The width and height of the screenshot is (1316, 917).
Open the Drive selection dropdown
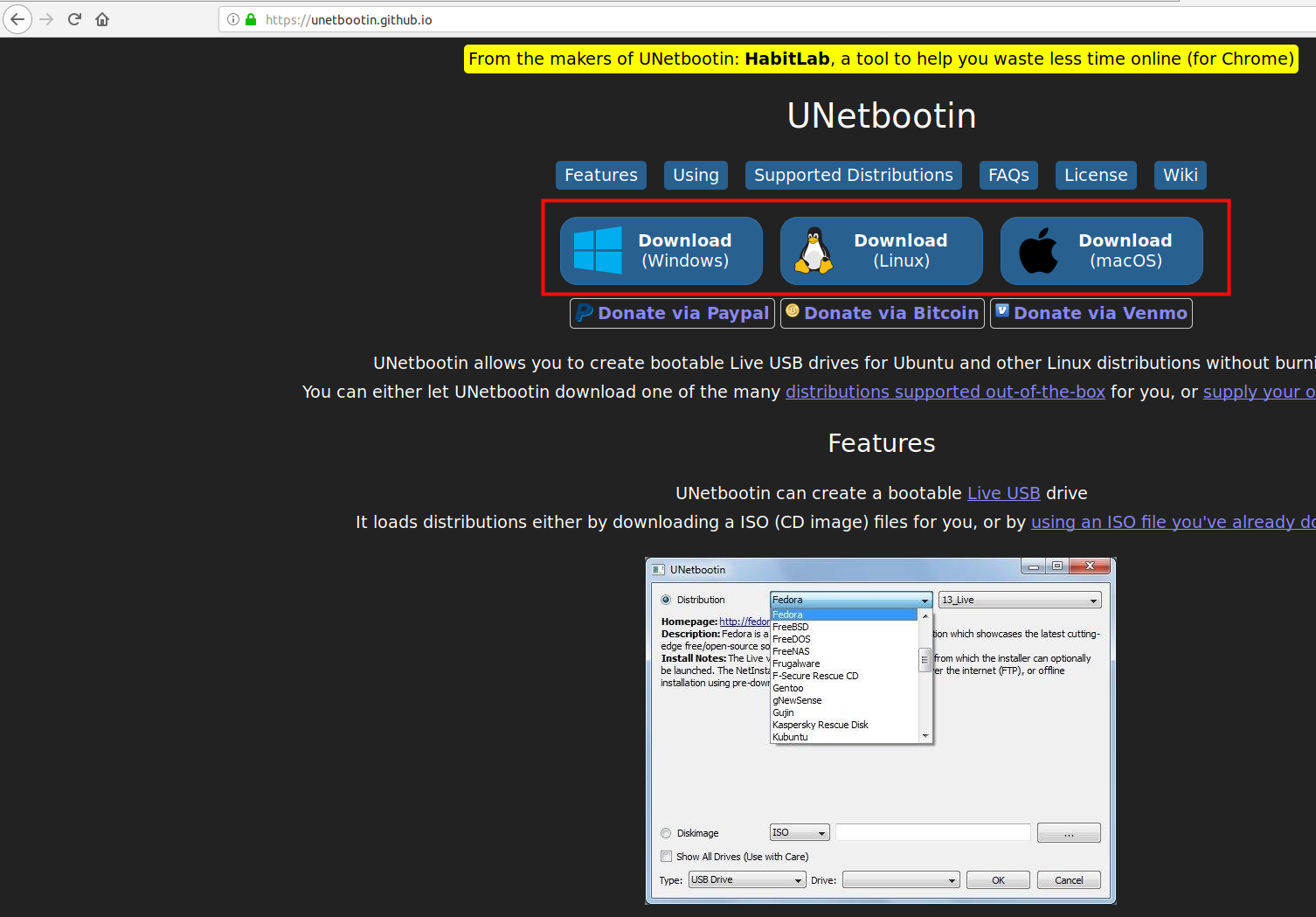901,880
